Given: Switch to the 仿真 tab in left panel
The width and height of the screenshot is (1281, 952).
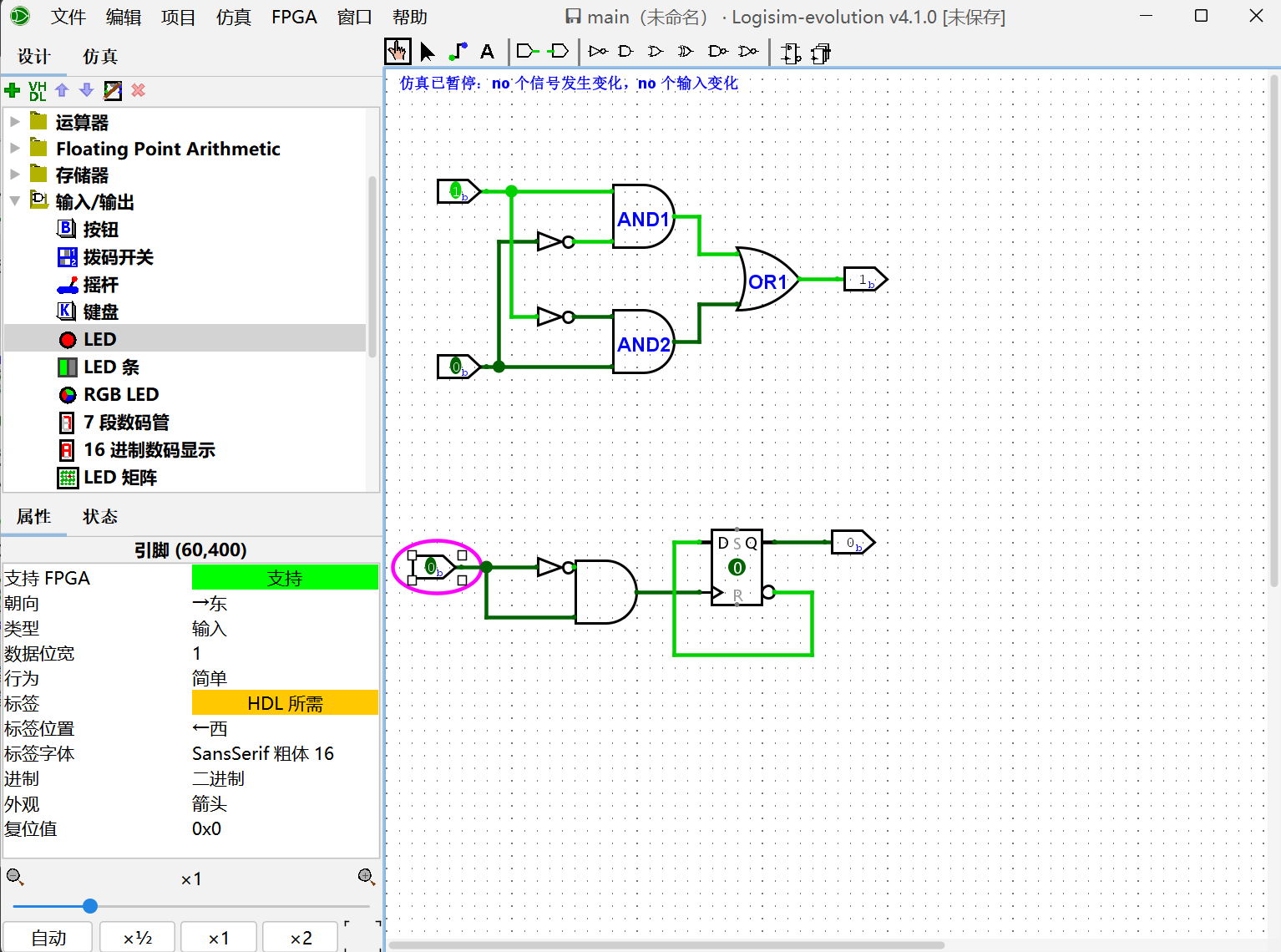Looking at the screenshot, I should [x=100, y=56].
